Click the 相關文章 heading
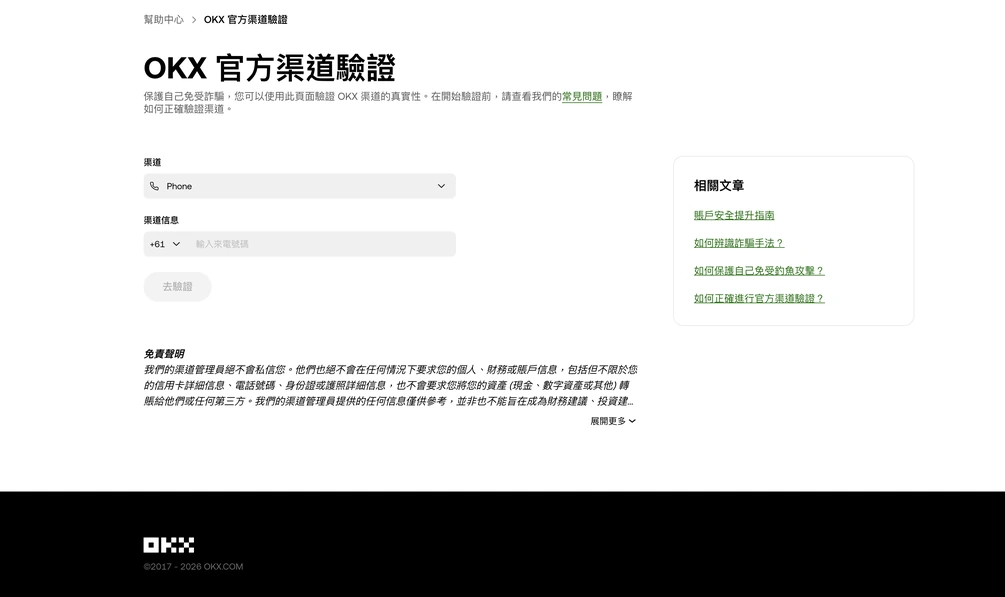 718,185
